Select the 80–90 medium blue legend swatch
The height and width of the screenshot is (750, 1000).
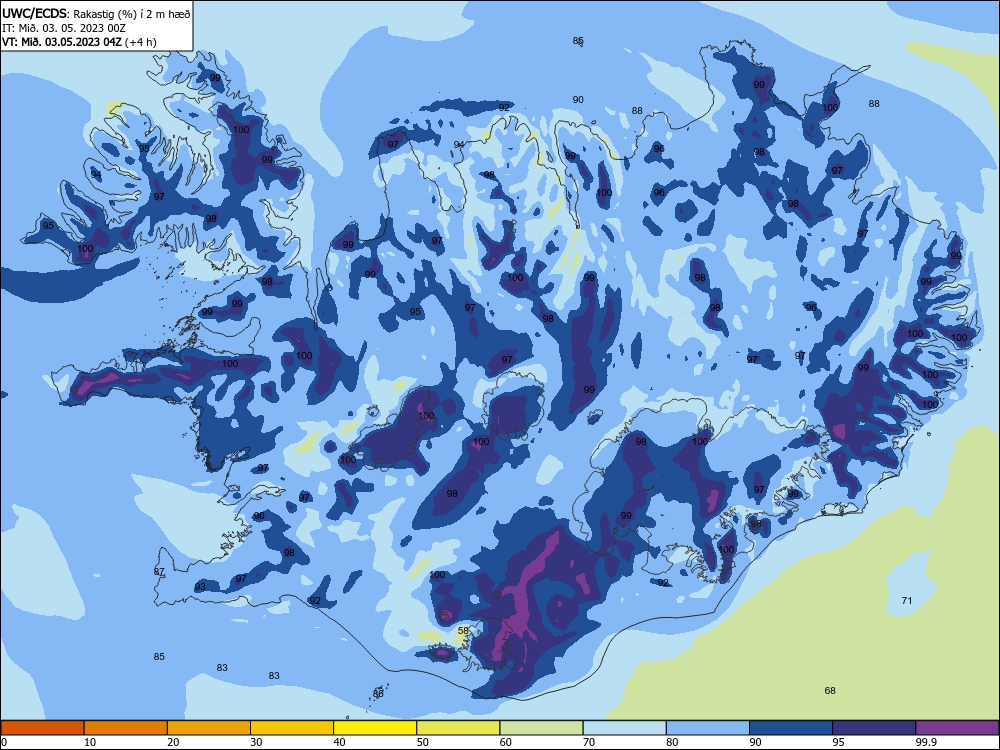click(708, 728)
